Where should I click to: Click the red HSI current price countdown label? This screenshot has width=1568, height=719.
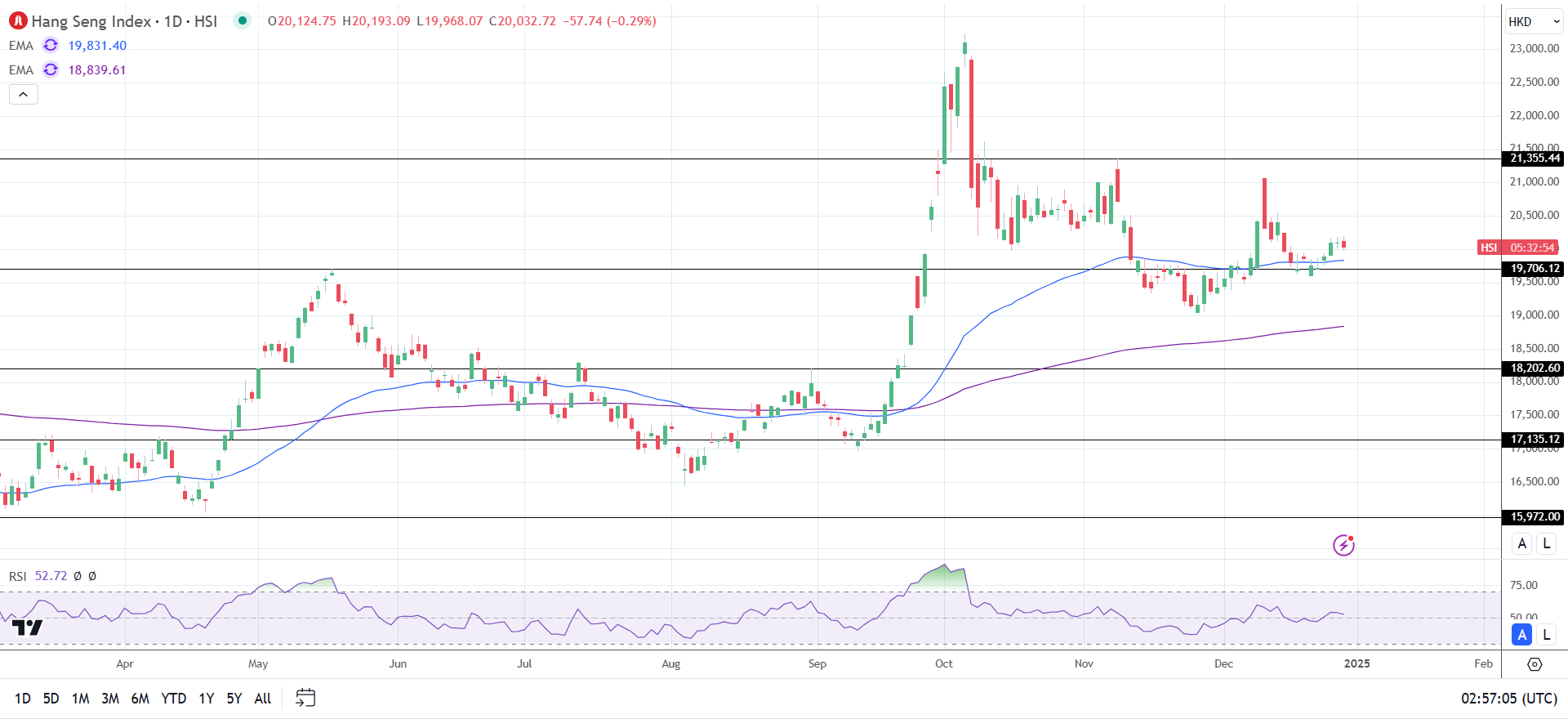click(1518, 248)
